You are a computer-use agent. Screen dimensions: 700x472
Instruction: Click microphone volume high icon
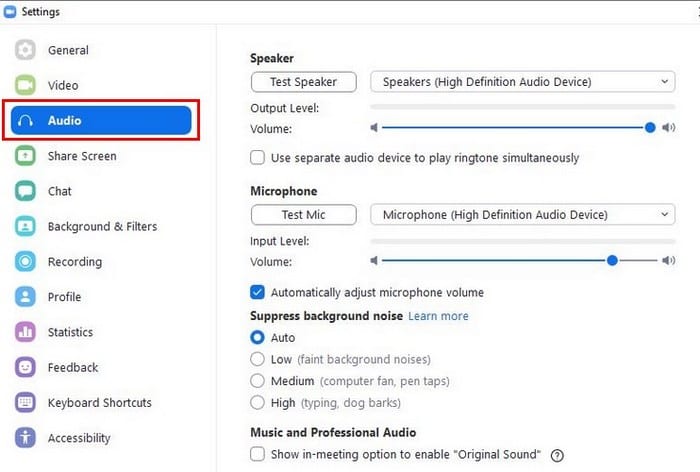[668, 260]
